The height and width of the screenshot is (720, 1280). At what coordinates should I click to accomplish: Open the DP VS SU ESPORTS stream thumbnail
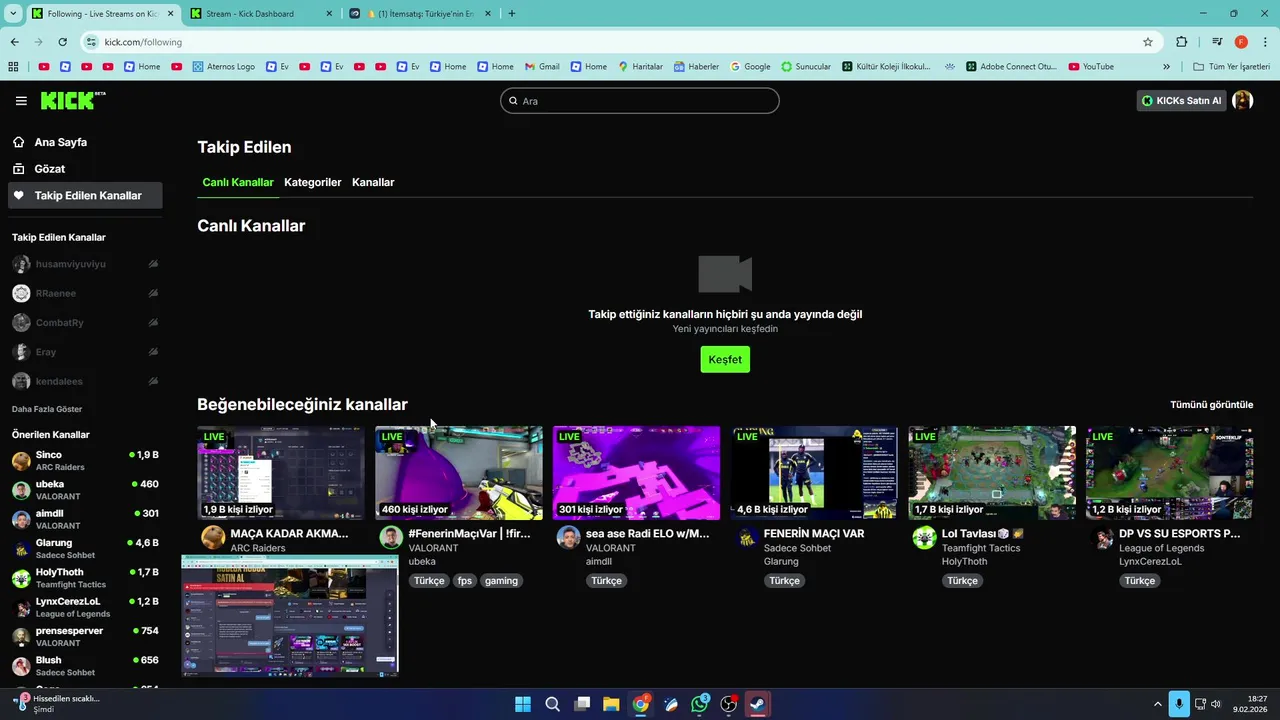click(1170, 473)
